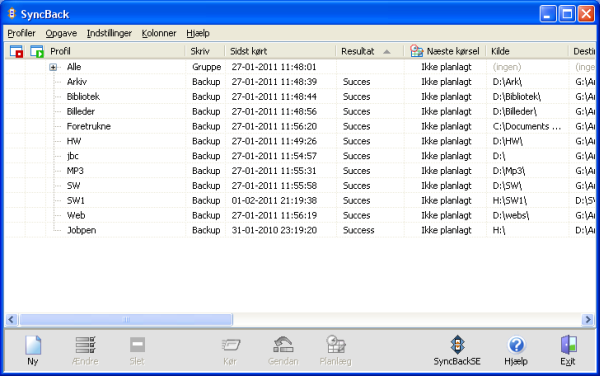
Task: Click the schedule icon beside Næste kørsel
Action: tap(416, 51)
